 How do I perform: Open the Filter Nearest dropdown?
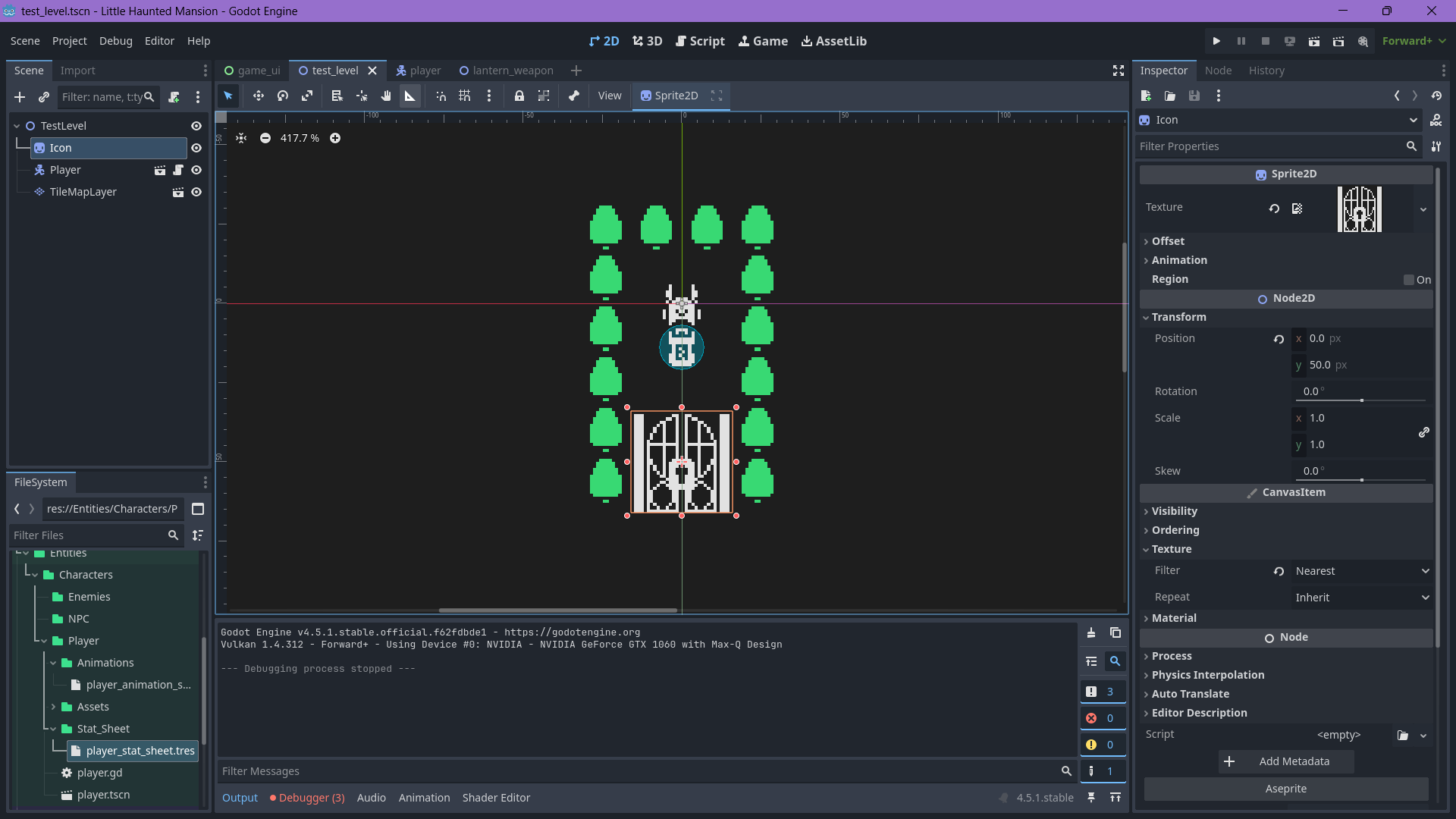(x=1361, y=571)
